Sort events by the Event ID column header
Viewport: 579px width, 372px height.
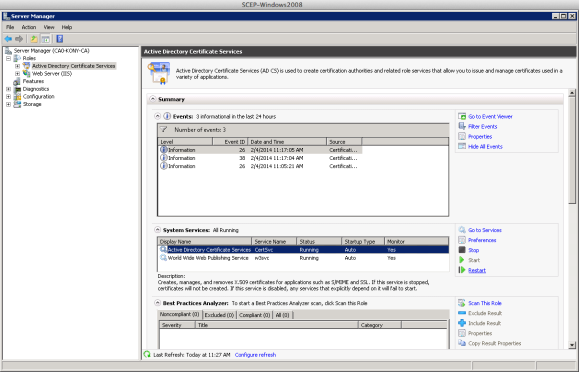click(x=230, y=141)
